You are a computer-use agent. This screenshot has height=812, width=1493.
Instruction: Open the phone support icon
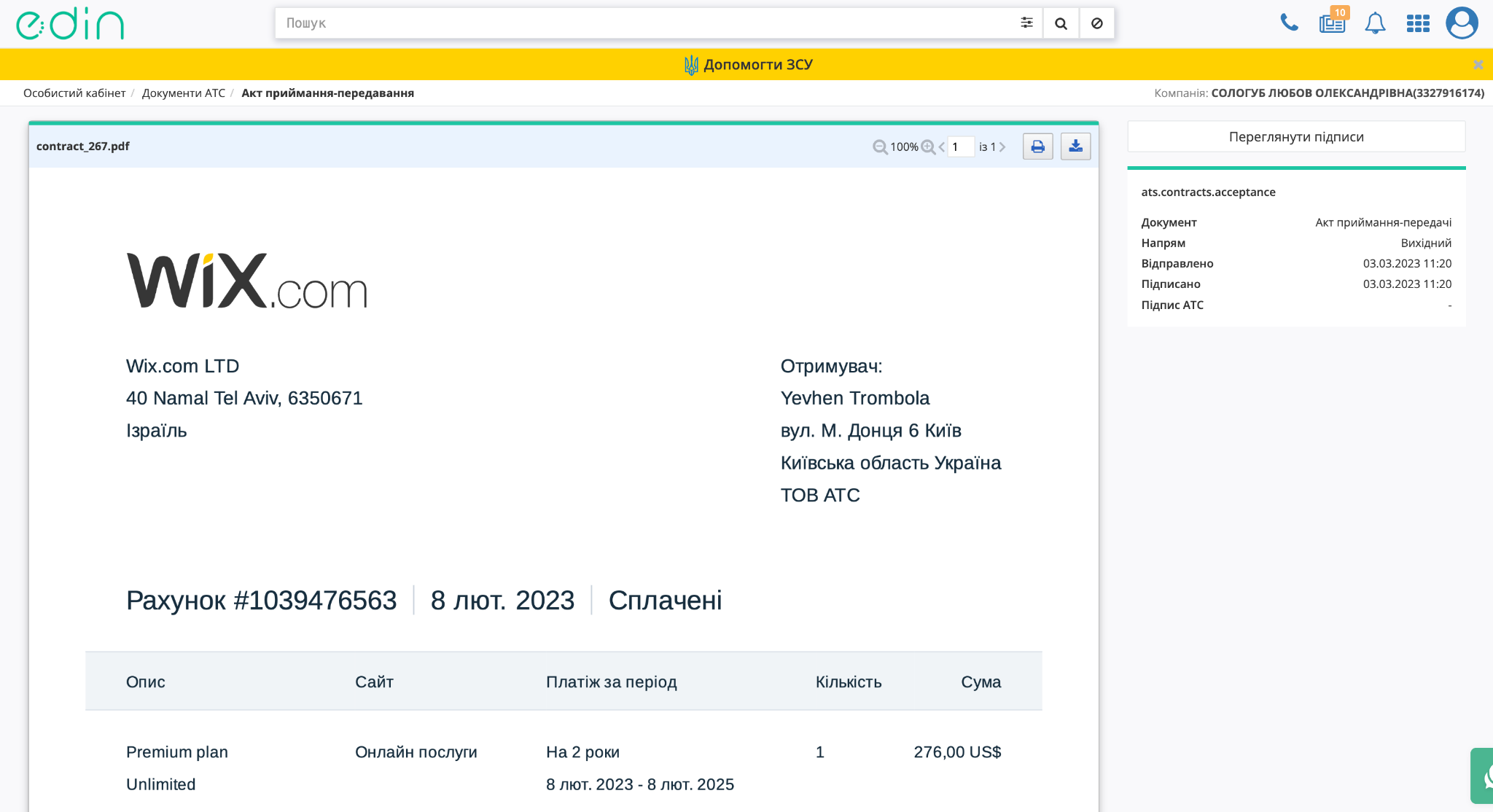tap(1289, 23)
